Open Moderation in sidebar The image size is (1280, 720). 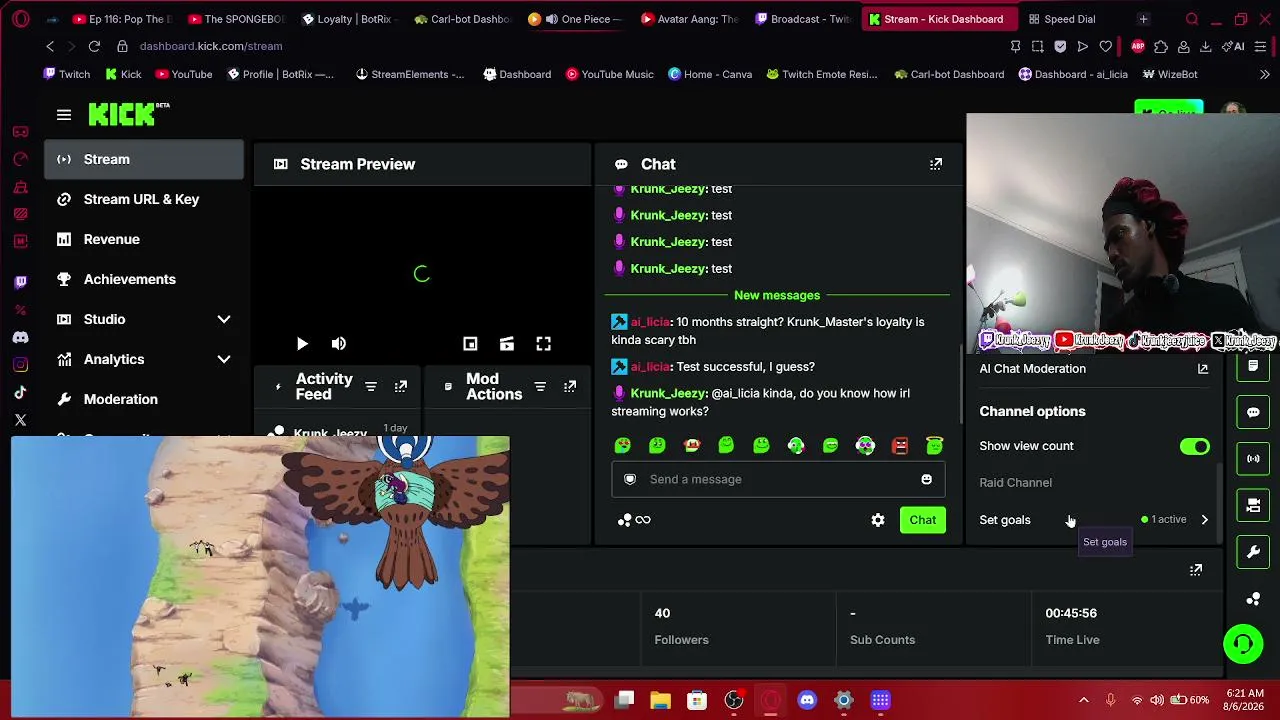[144, 399]
